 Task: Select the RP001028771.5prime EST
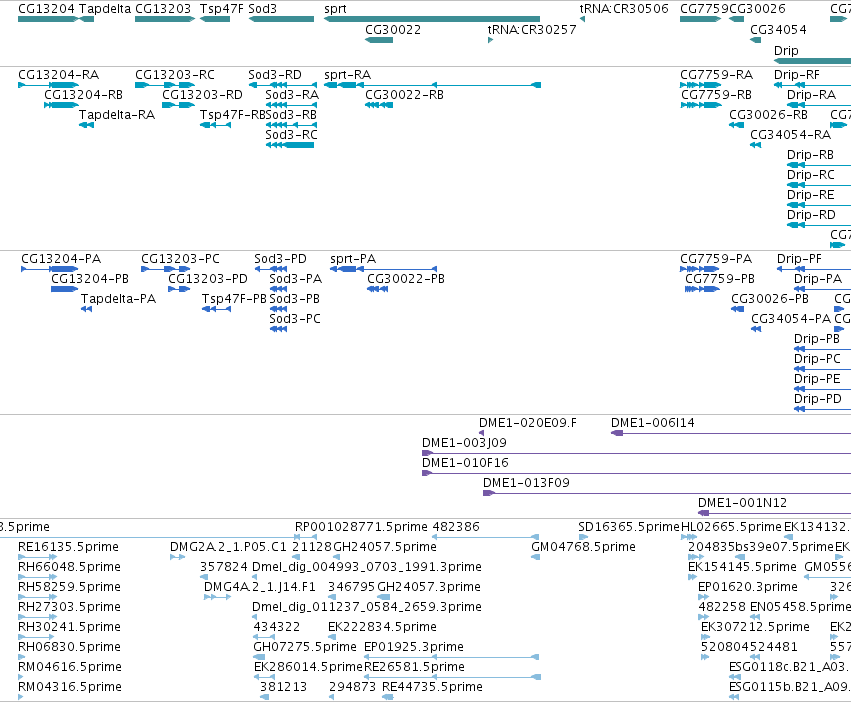(306, 537)
